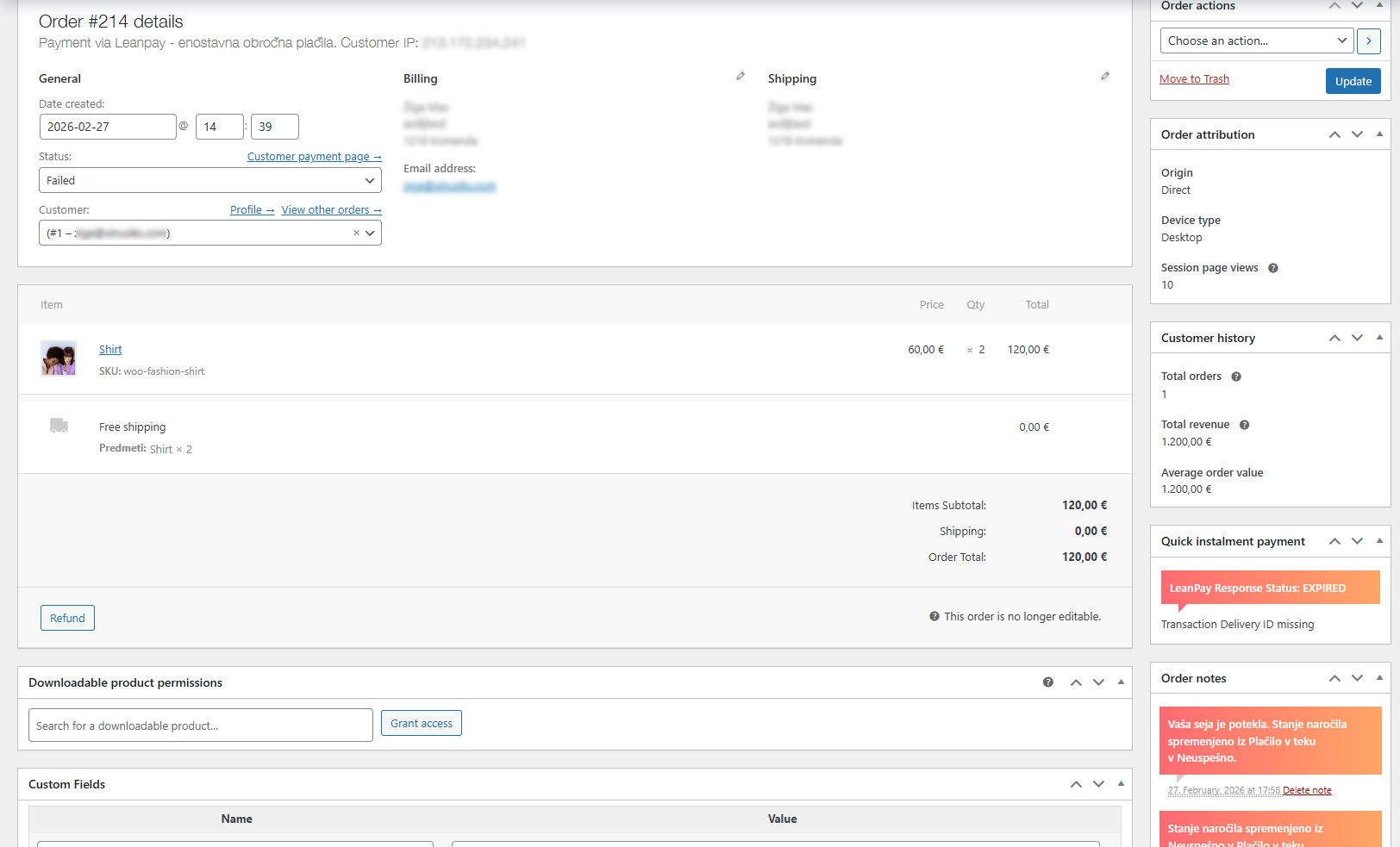Viewport: 1400px width, 847px height.
Task: Click help icon next to 'order is no longer editable'
Action: 934,616
